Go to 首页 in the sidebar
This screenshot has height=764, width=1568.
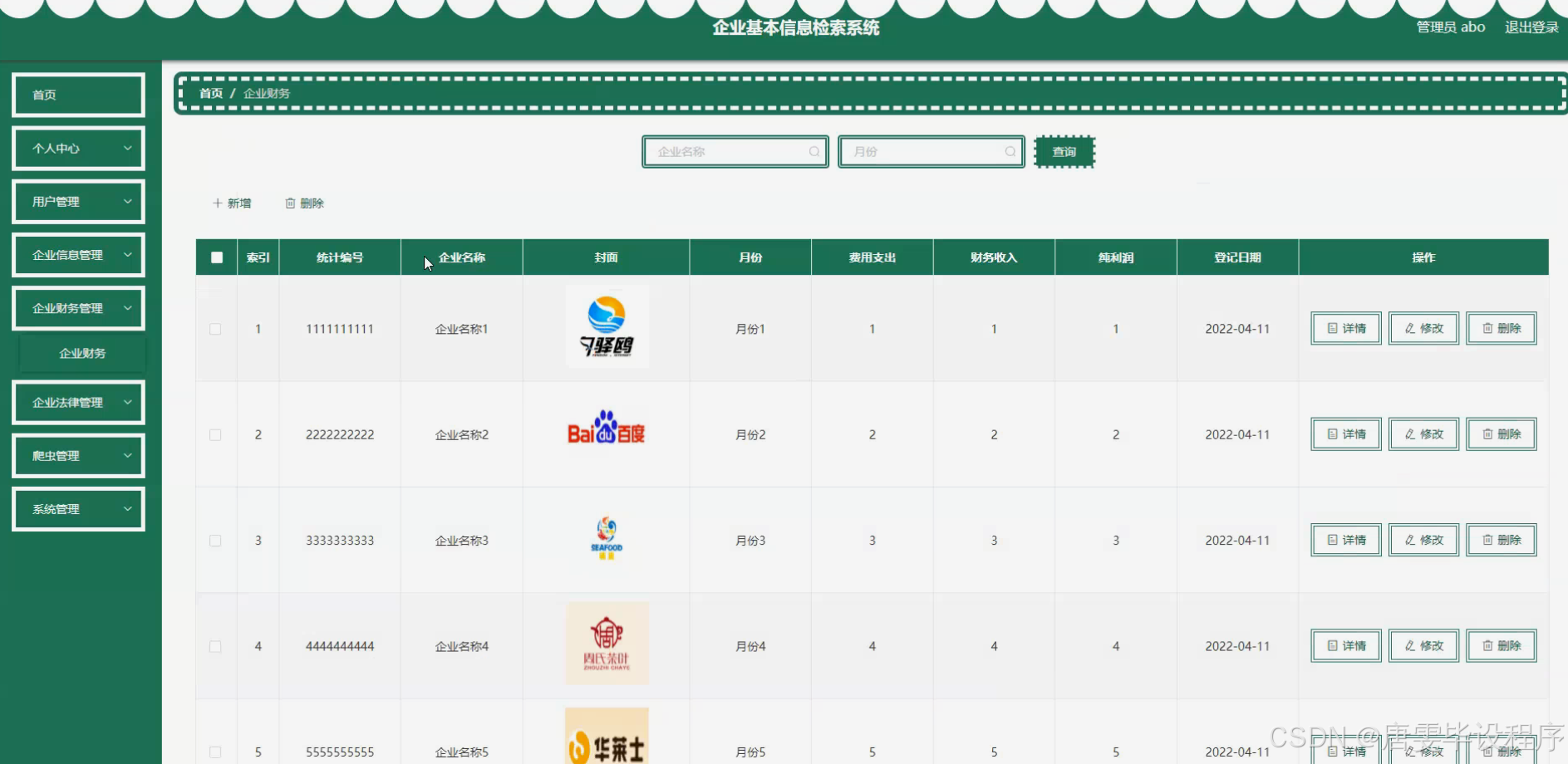click(x=78, y=95)
